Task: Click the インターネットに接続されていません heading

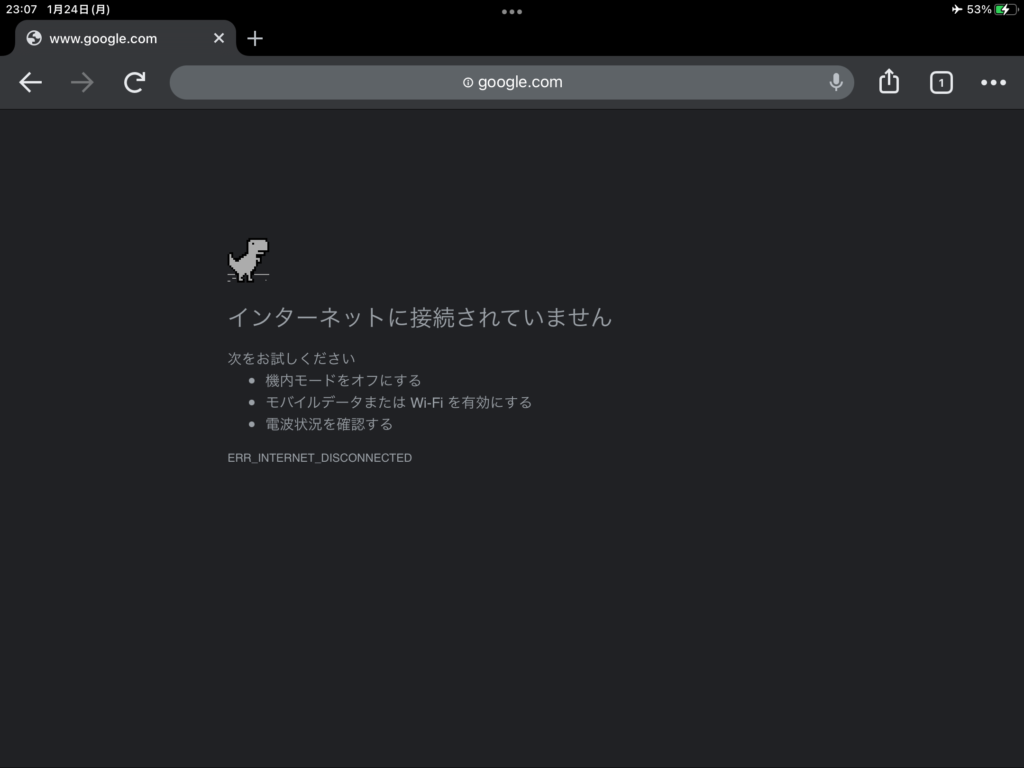Action: [420, 318]
